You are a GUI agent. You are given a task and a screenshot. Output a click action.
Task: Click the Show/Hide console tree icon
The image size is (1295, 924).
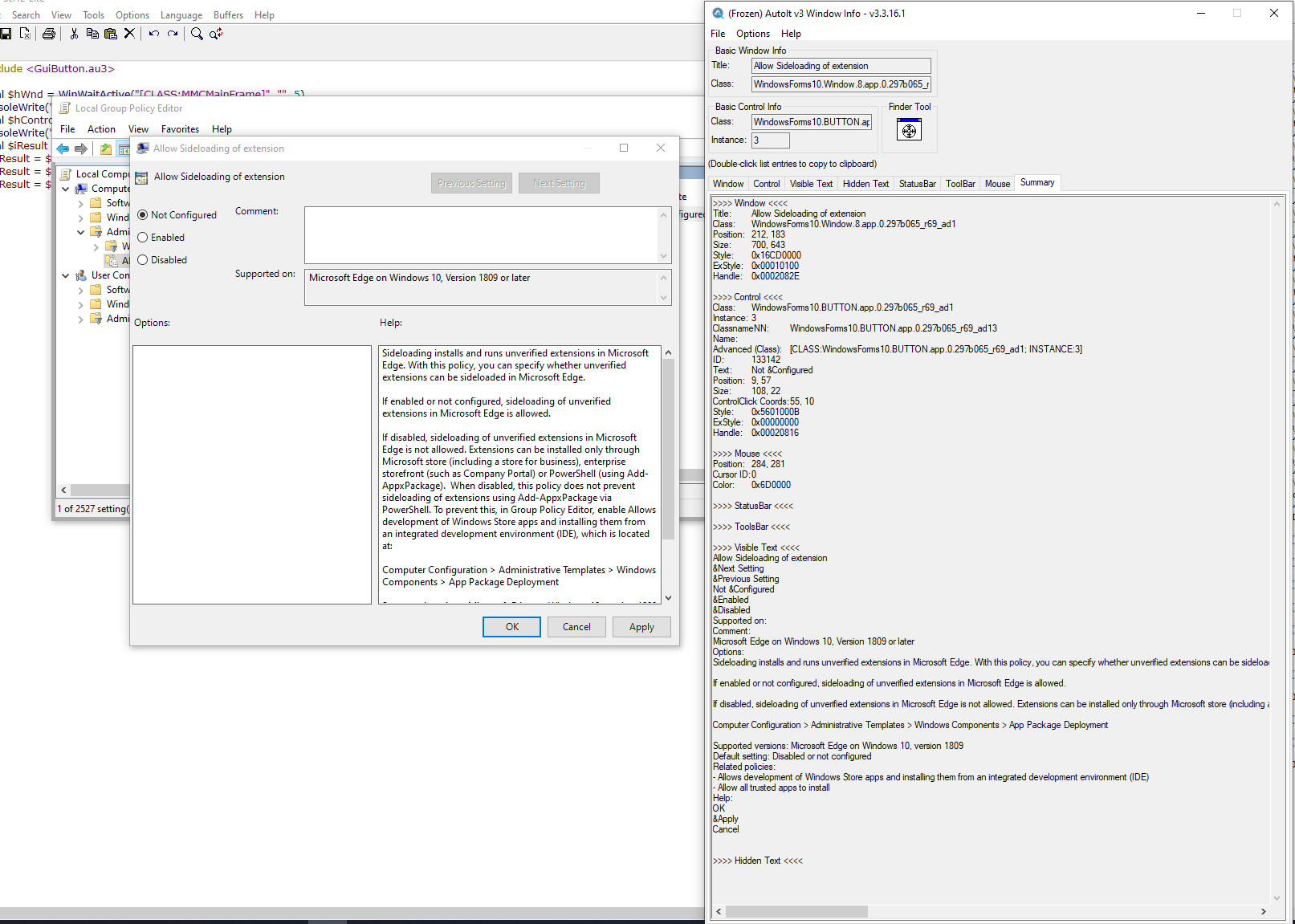pos(124,149)
